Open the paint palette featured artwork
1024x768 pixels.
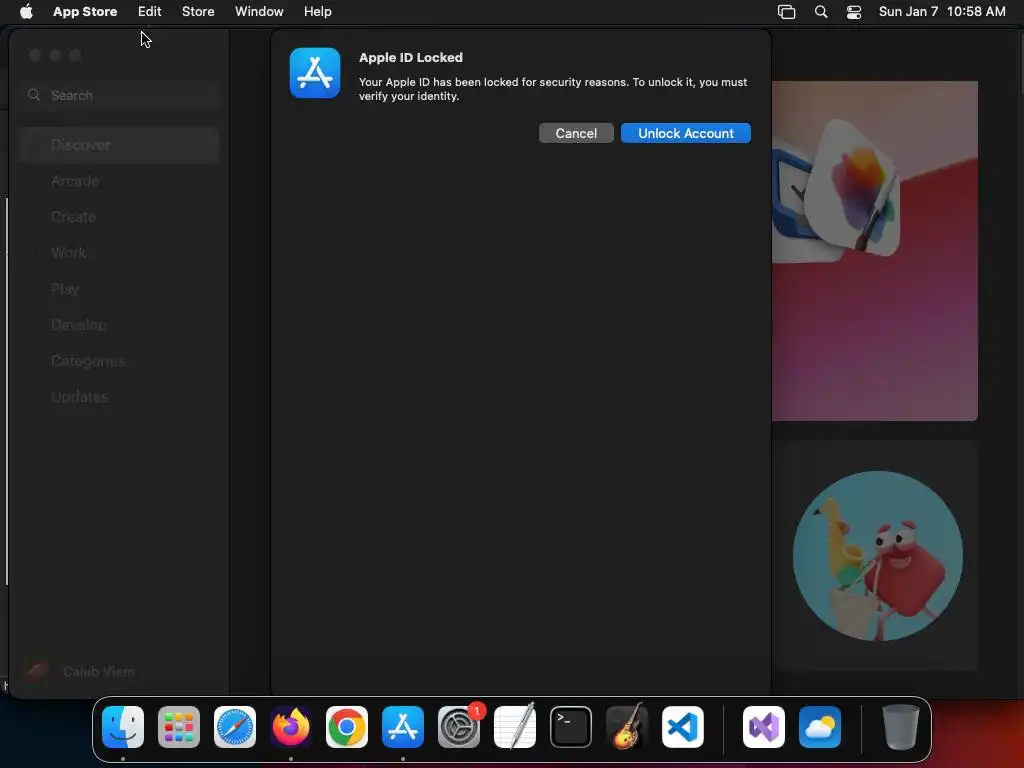pos(874,251)
